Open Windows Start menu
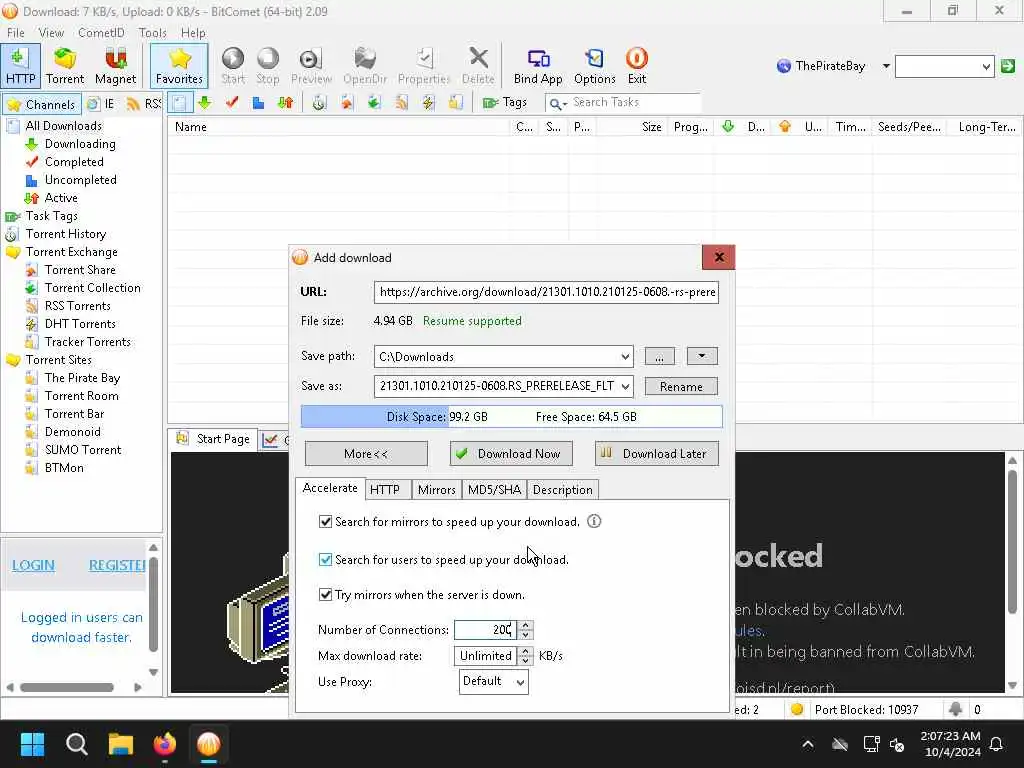The width and height of the screenshot is (1024, 768). tap(32, 744)
